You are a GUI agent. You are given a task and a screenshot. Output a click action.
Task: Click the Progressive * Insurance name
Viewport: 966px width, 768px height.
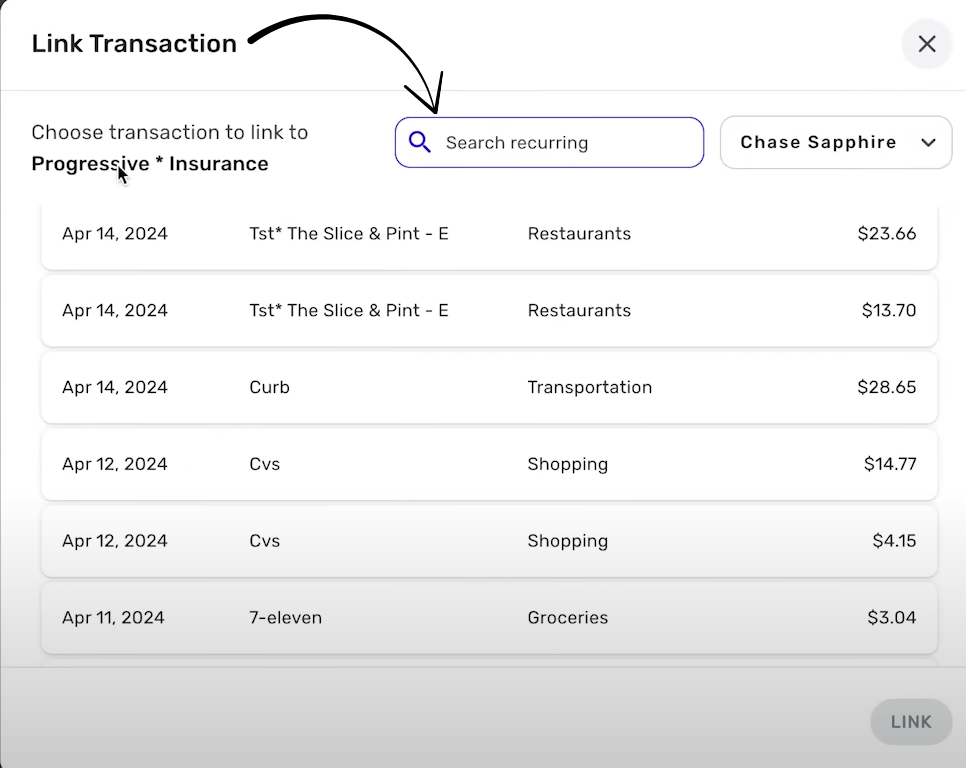(x=150, y=164)
